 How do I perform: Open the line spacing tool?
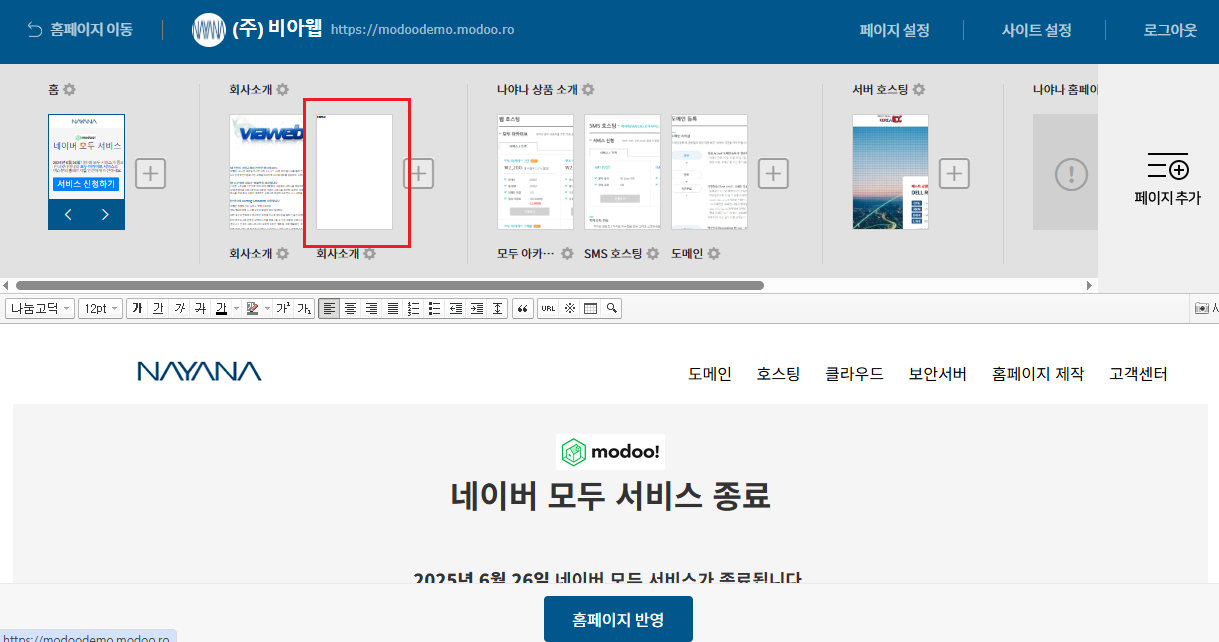coord(497,308)
